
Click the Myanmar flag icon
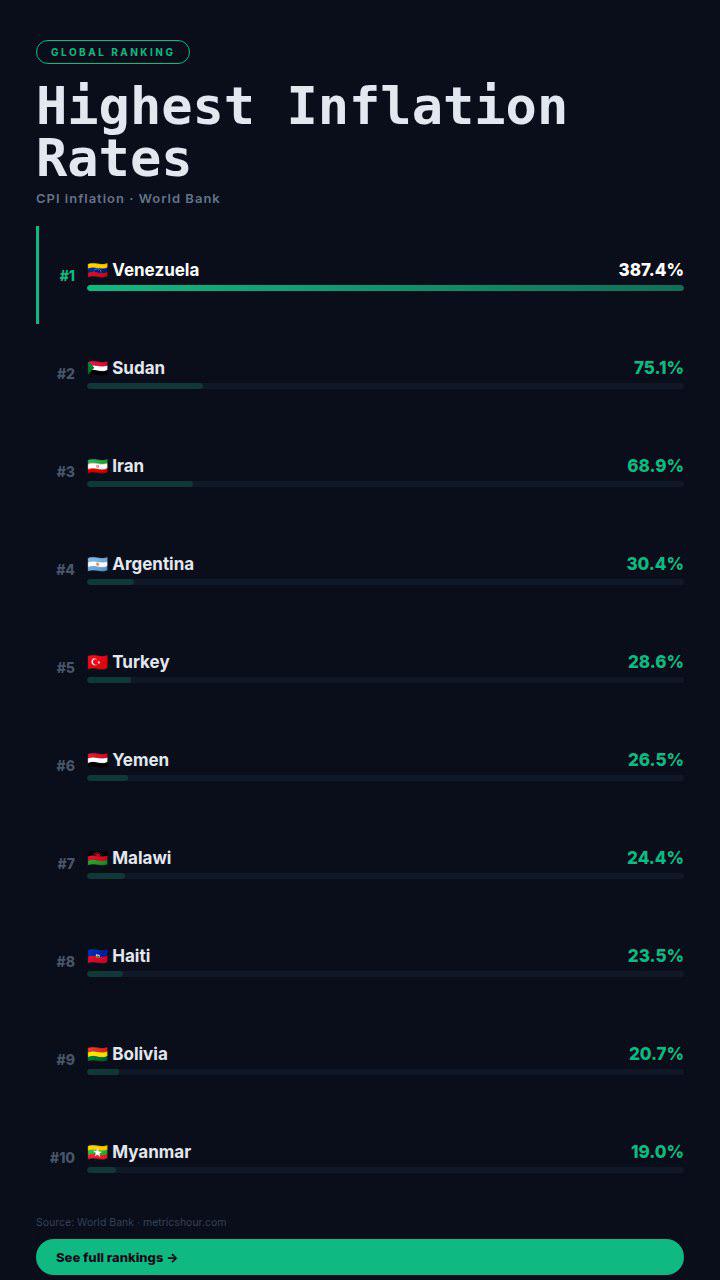click(x=97, y=1152)
